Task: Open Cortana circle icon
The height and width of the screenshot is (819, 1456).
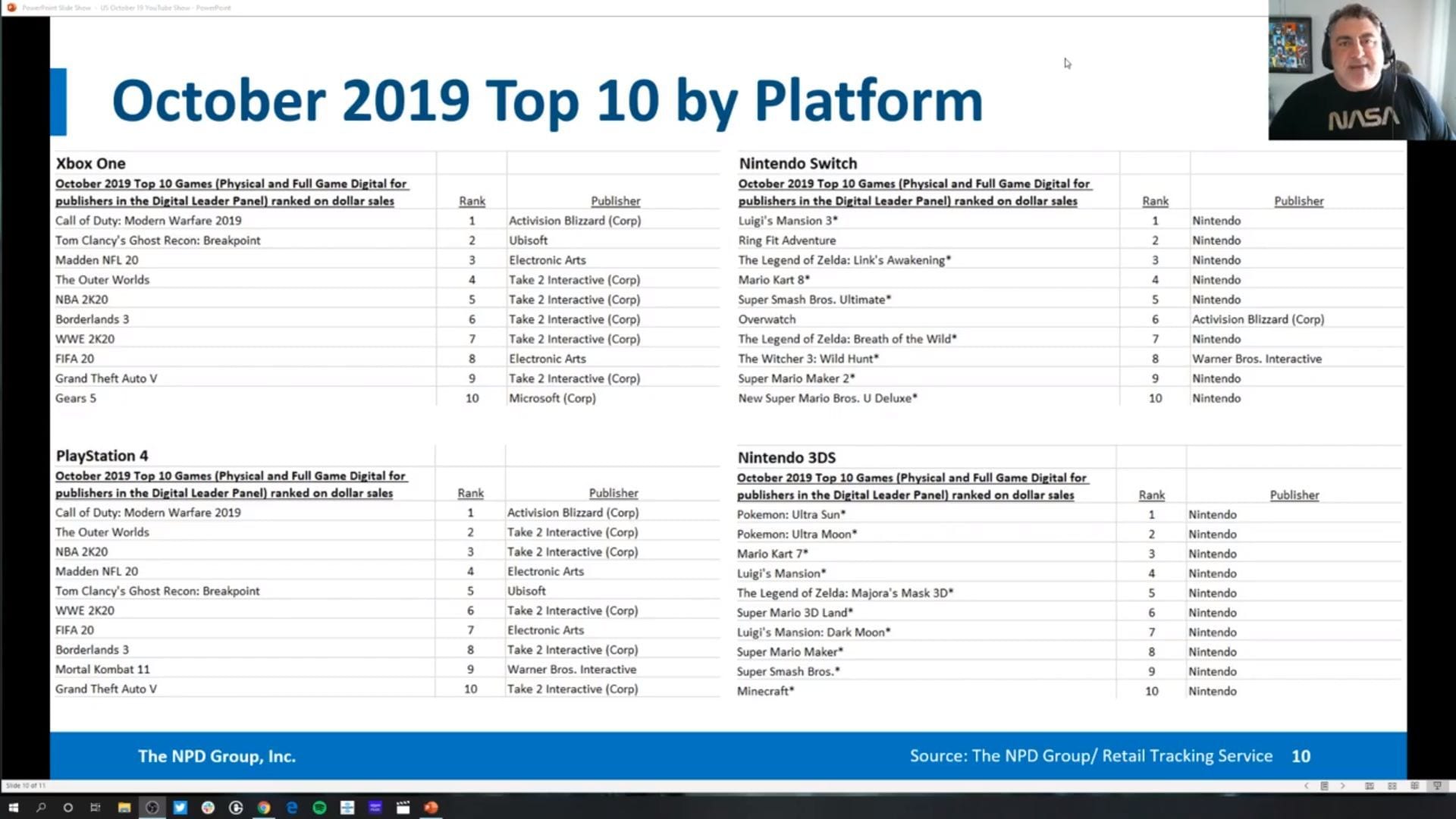Action: pyautogui.click(x=68, y=808)
